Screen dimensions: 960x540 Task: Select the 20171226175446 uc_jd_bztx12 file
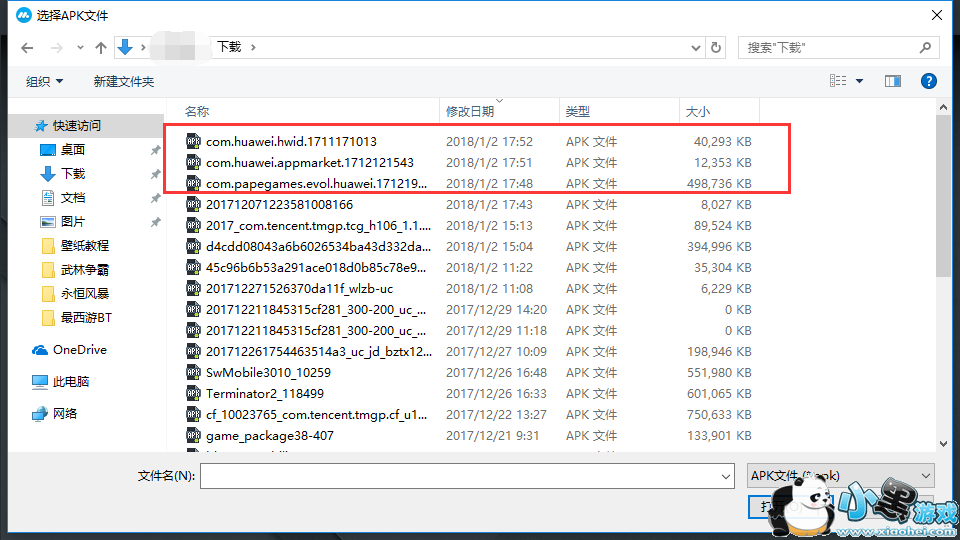(318, 351)
